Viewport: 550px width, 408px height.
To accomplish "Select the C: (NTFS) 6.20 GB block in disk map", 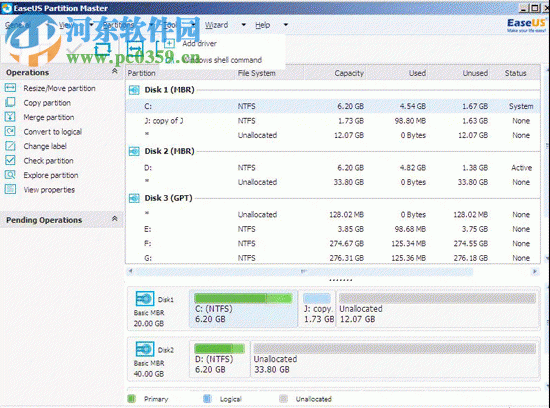I will [243, 309].
